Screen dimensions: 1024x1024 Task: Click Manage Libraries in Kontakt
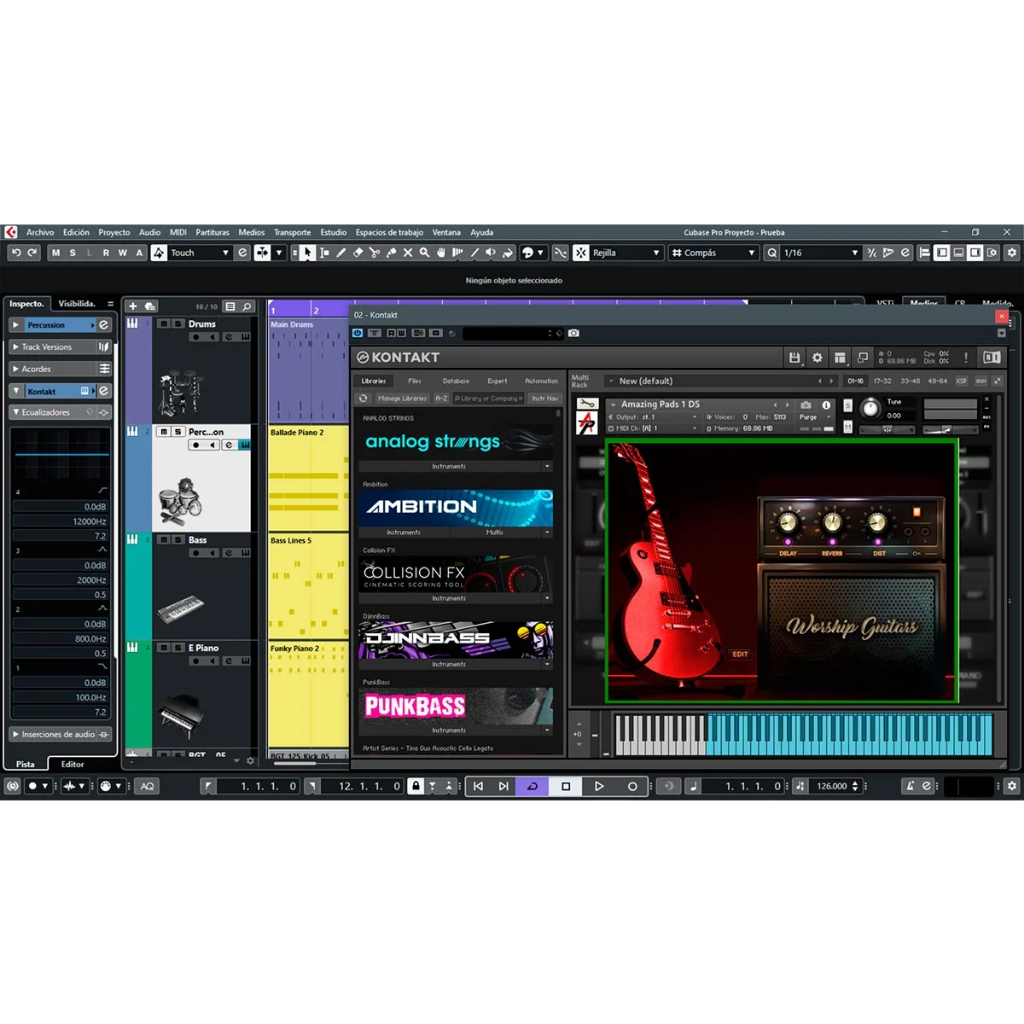402,398
